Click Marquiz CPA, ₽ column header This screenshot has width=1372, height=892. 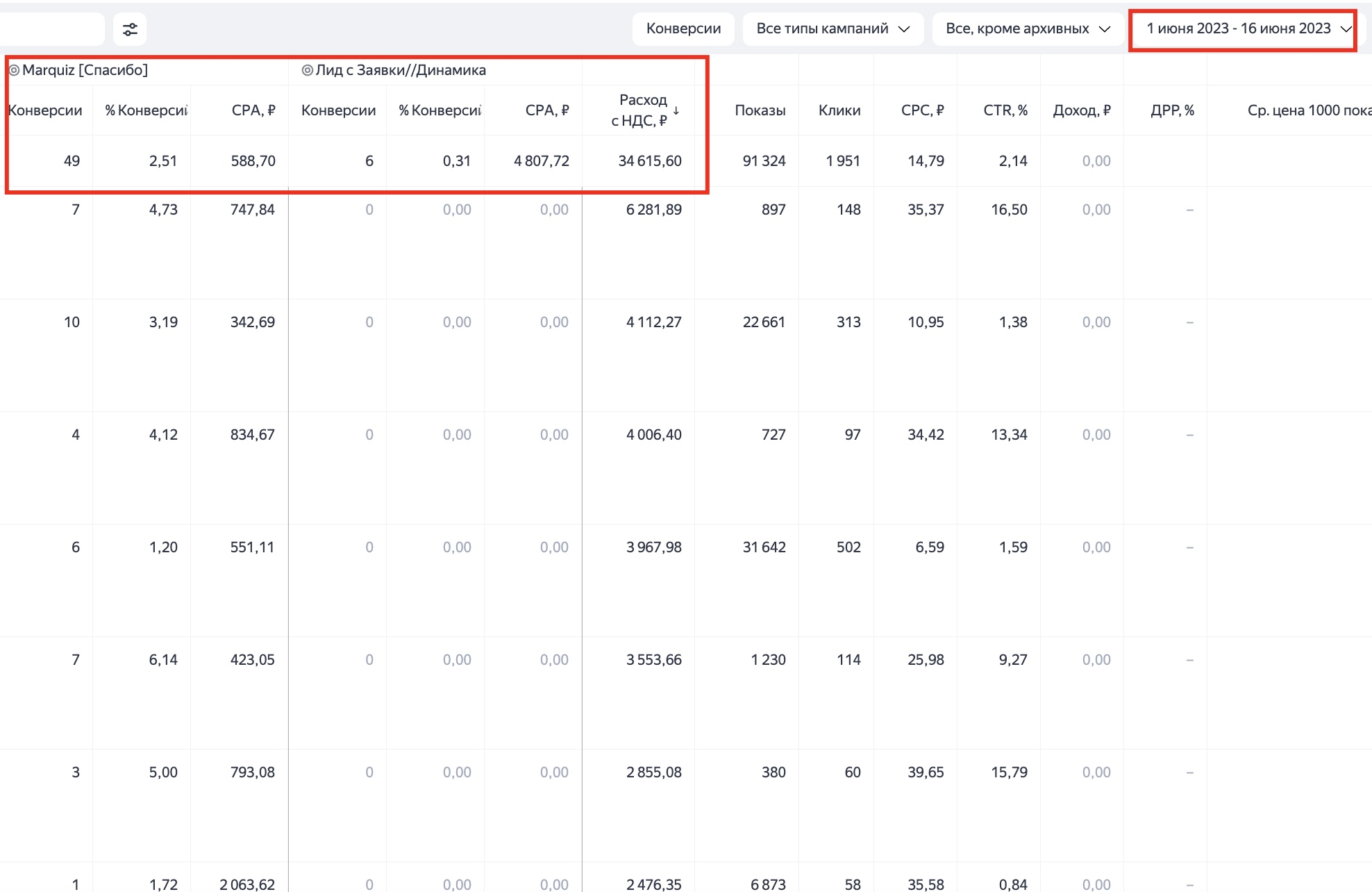(x=253, y=110)
